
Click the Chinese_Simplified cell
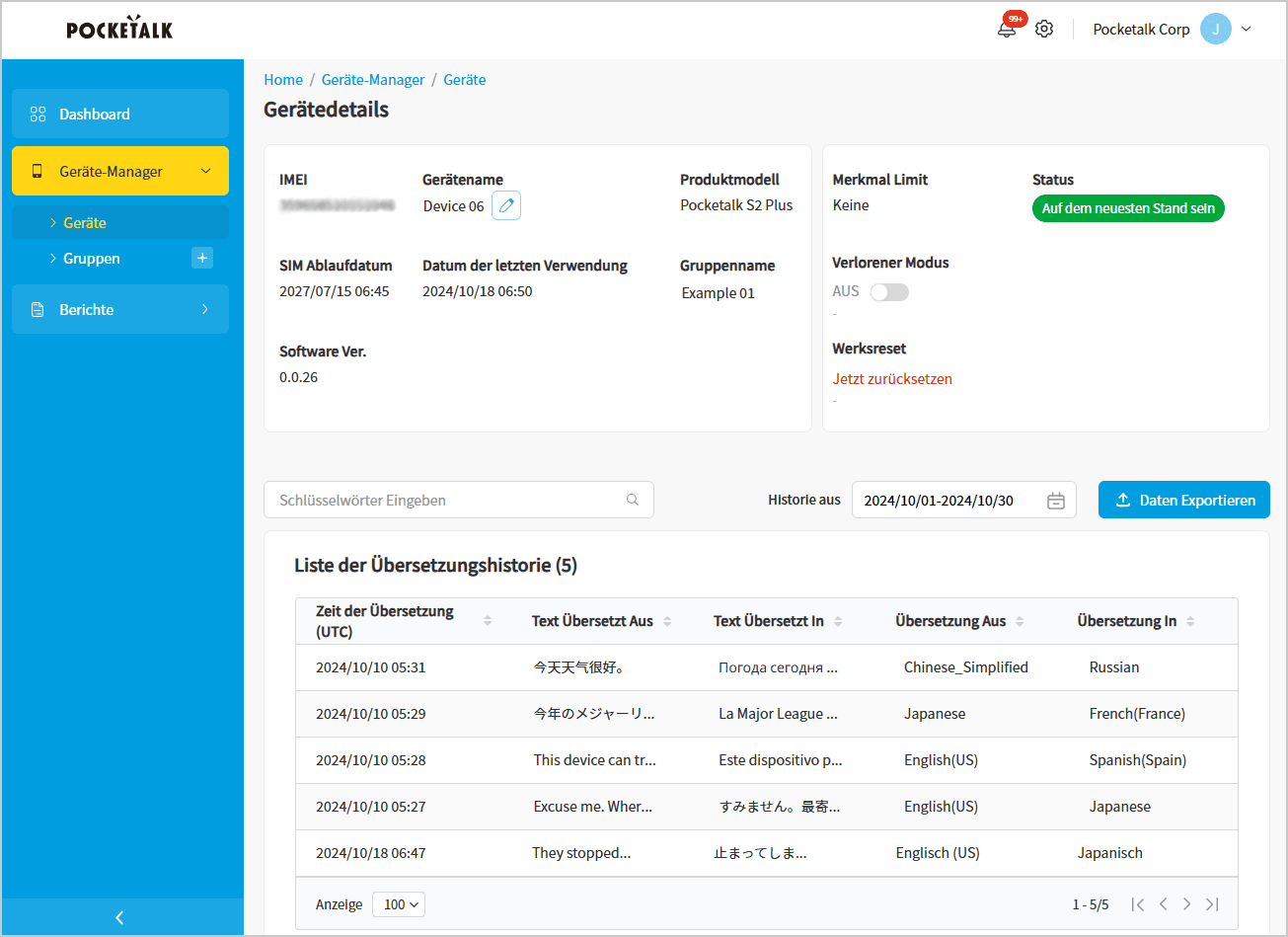(x=966, y=667)
